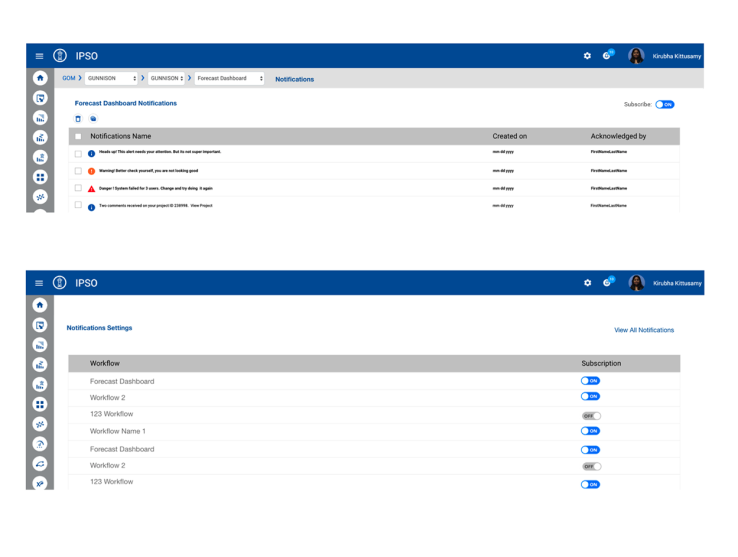This screenshot has height=557, width=738.
Task: Click 'Heads up! This alert needs your attention' text
Action: [x=160, y=152]
